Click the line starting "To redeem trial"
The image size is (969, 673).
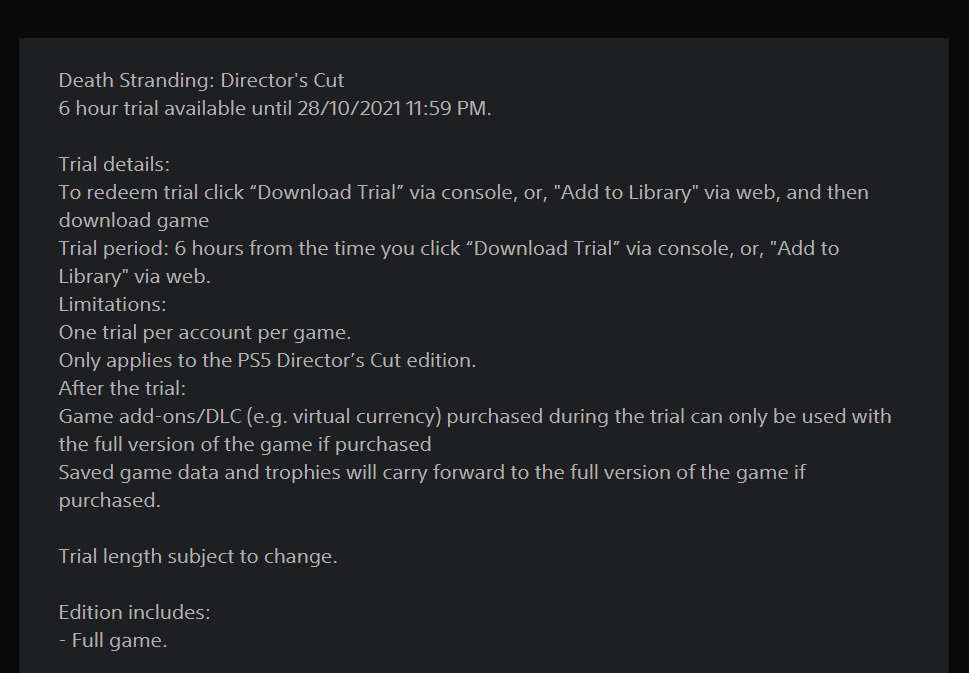pos(463,192)
